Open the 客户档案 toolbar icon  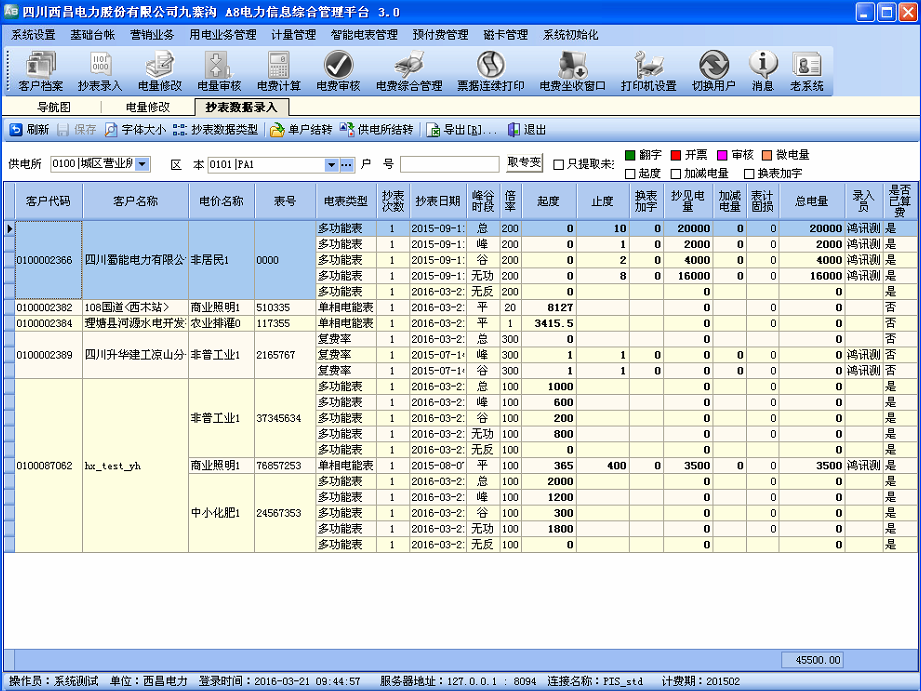pos(40,70)
